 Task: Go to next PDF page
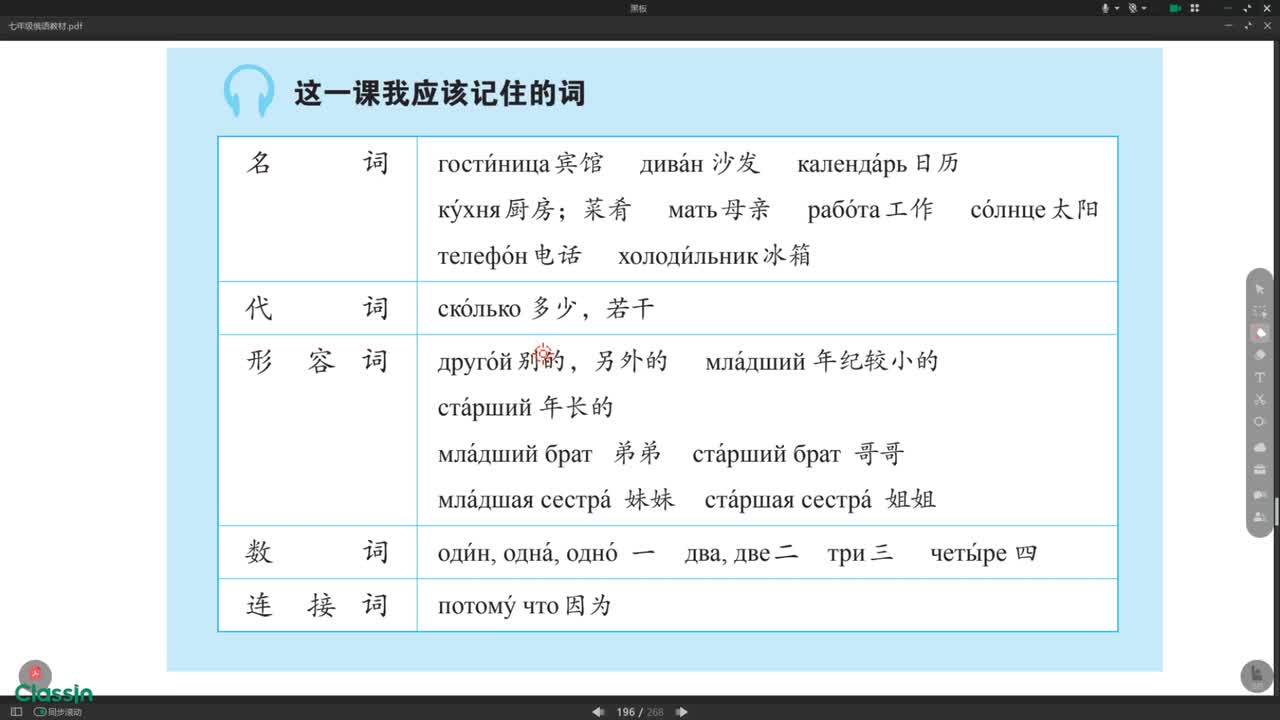click(x=682, y=712)
